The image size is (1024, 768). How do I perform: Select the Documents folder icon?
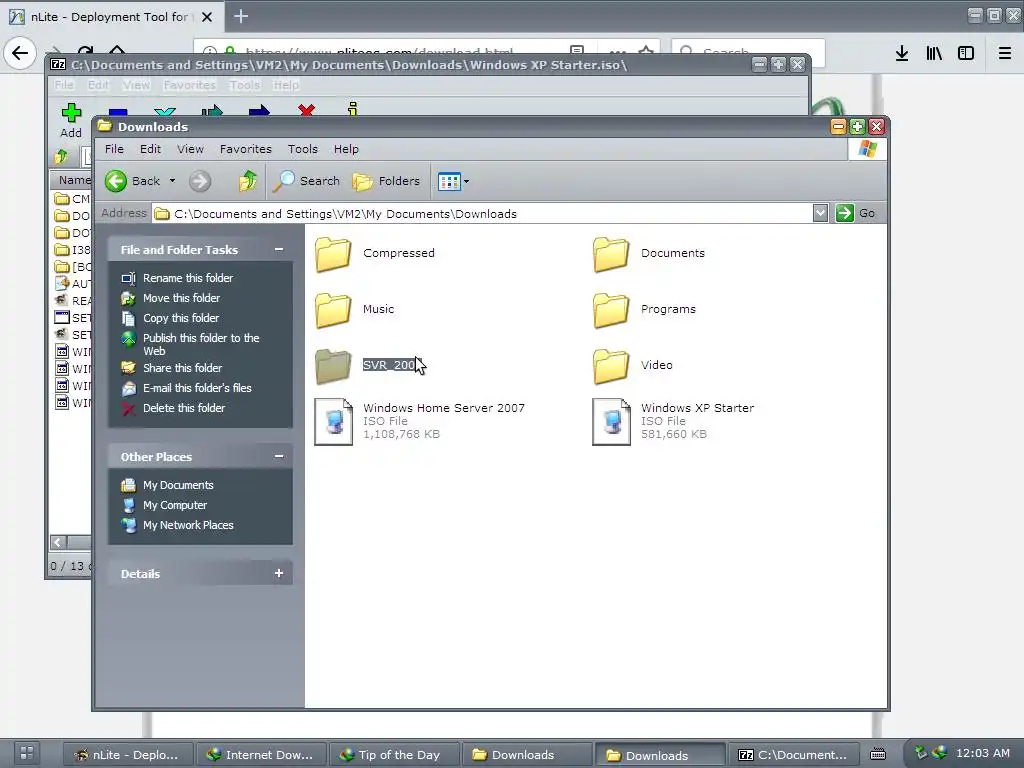pos(611,253)
